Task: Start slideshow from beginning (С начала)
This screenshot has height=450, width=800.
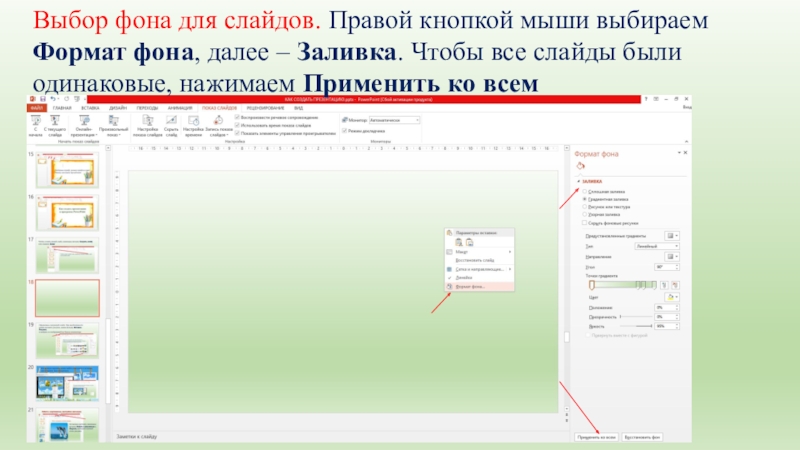Action: pyautogui.click(x=36, y=126)
